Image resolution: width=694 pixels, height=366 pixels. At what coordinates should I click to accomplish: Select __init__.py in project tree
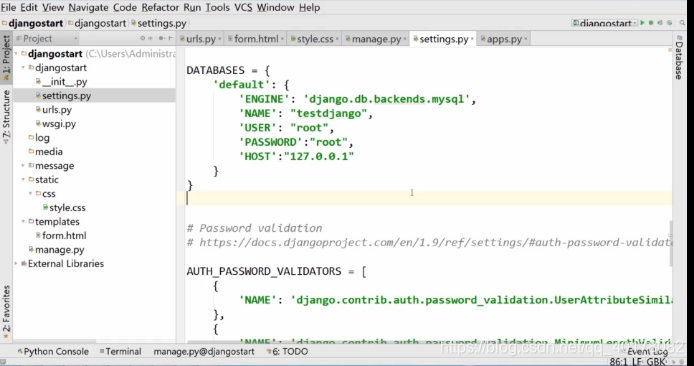click(x=62, y=82)
